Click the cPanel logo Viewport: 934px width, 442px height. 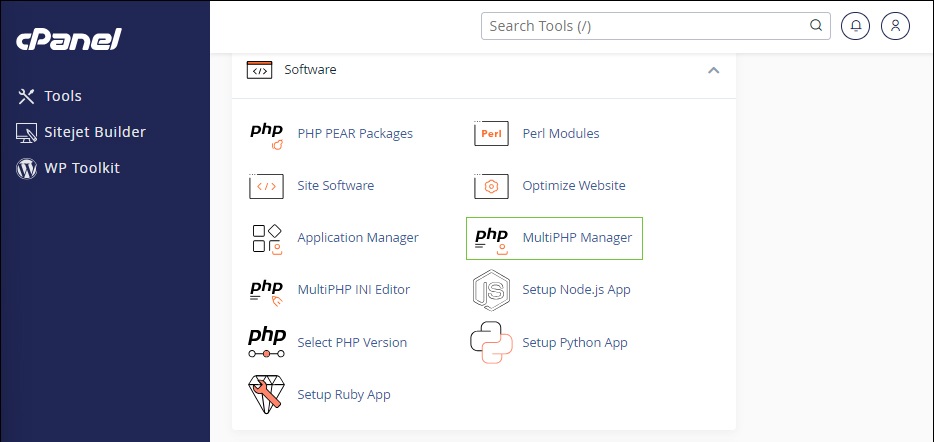[x=69, y=40]
